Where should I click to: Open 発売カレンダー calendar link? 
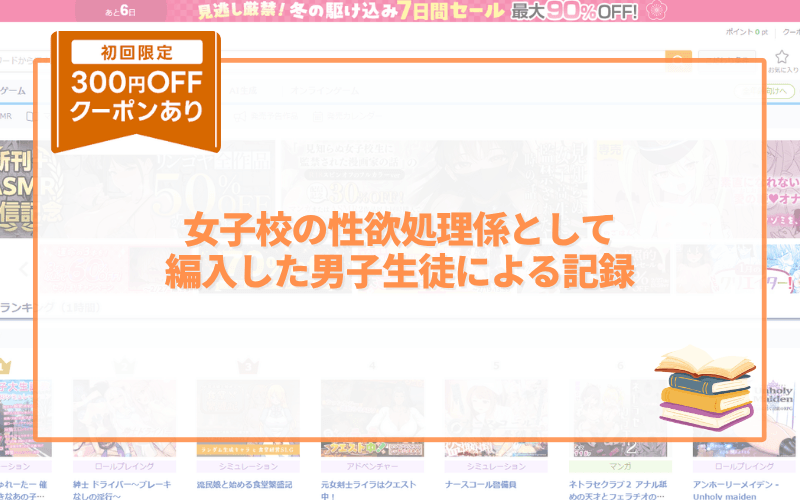click(x=346, y=116)
